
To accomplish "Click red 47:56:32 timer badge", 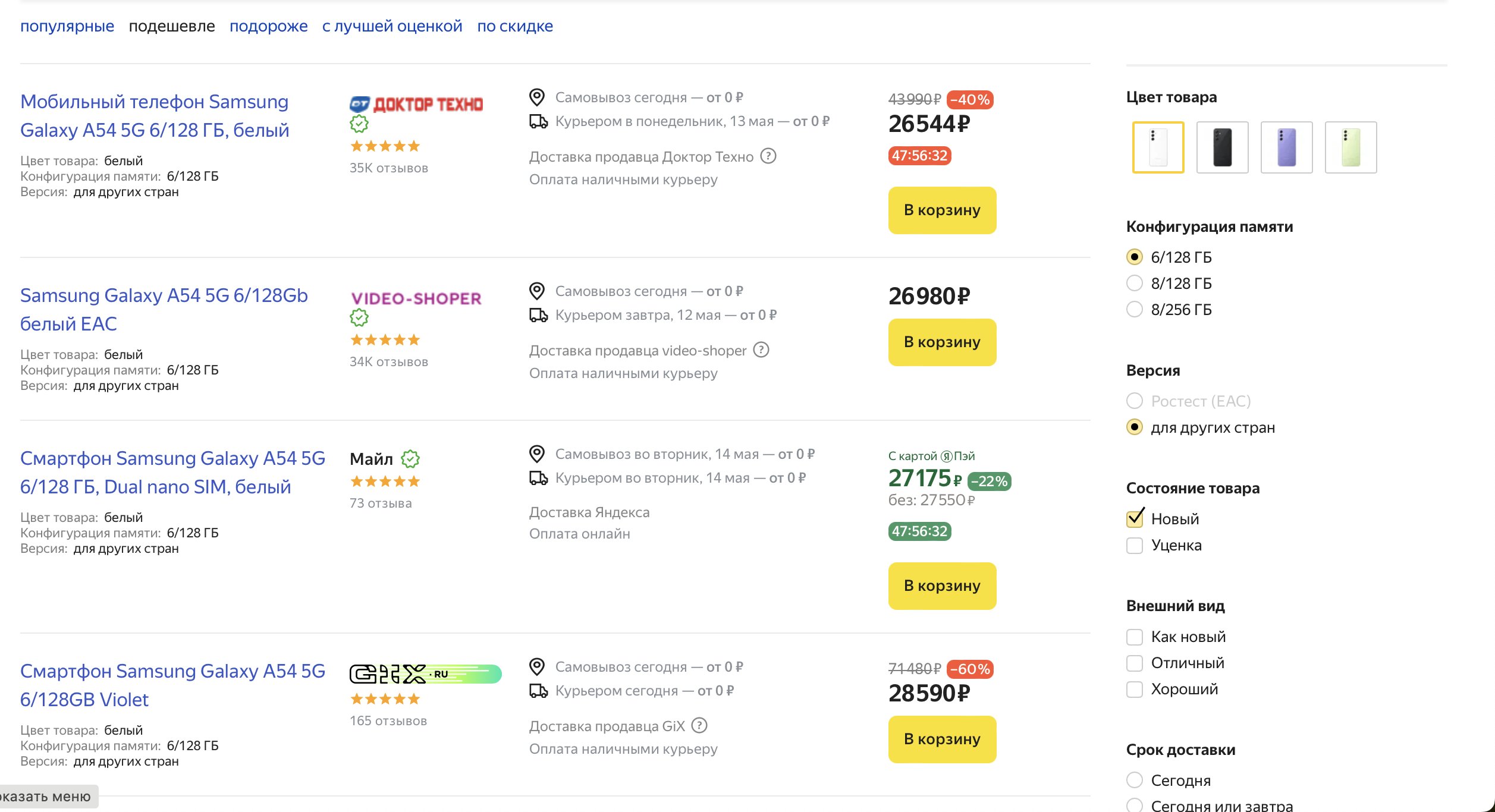I will (x=919, y=156).
